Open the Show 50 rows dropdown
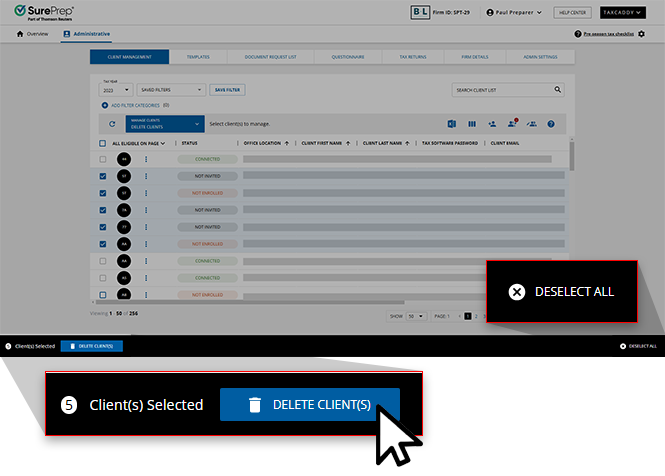This screenshot has height=476, width=665. [415, 316]
